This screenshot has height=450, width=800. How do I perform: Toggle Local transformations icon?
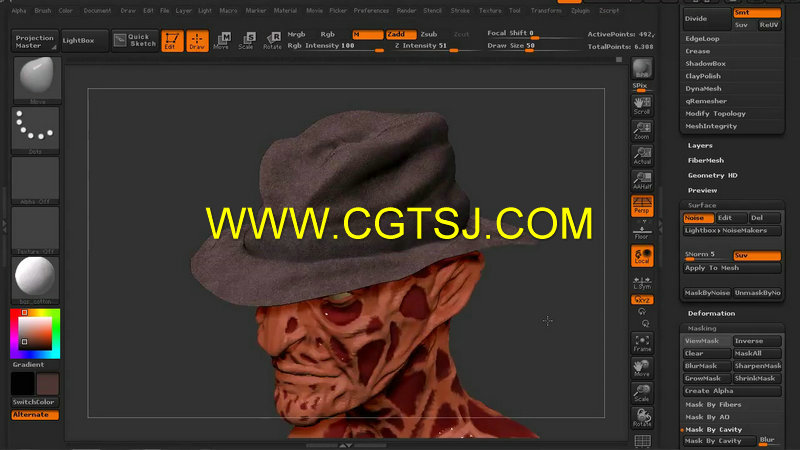click(642, 256)
